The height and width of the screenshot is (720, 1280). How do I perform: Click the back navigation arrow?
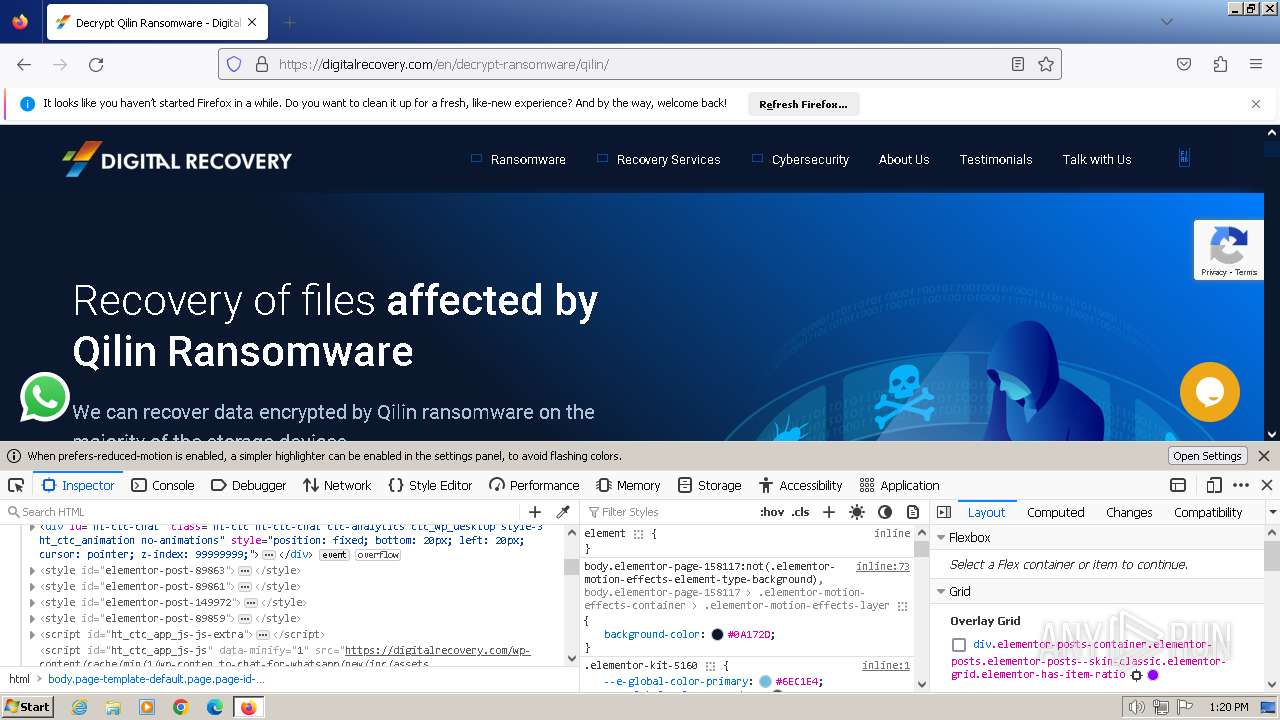(x=24, y=64)
